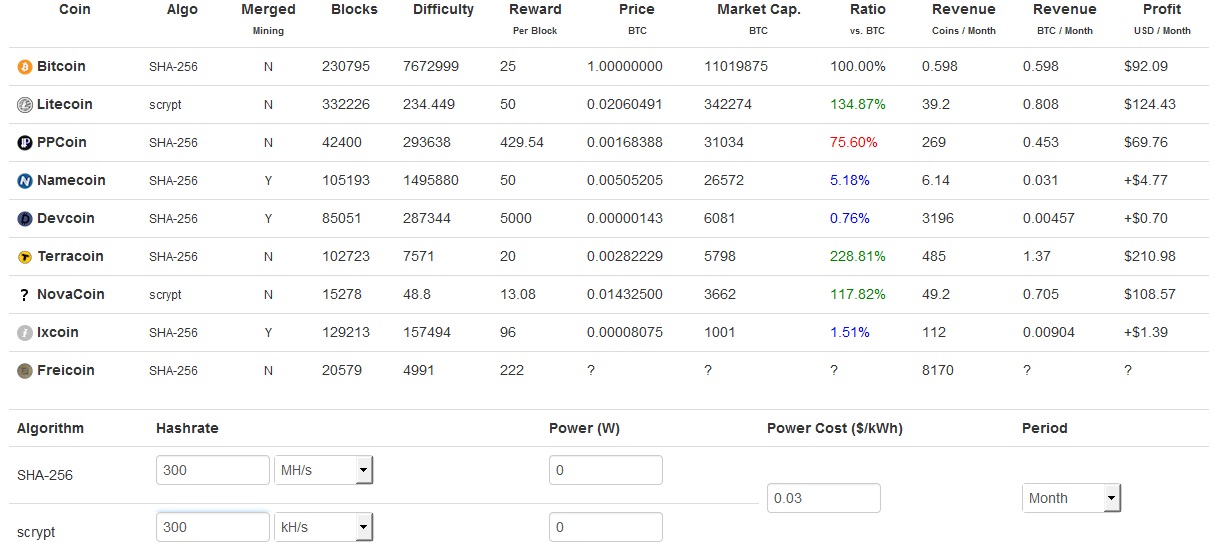The image size is (1219, 558).
Task: Click the Terracoin coin icon
Action: point(25,257)
